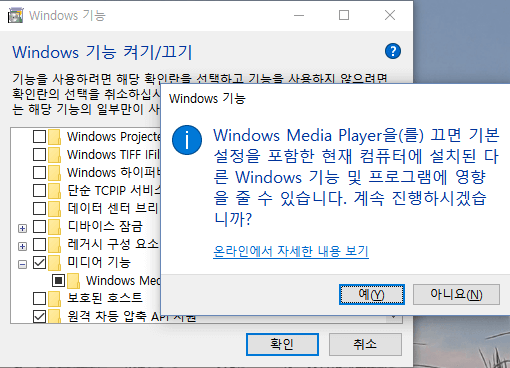
Task: Click the 확인 button
Action: (x=282, y=344)
